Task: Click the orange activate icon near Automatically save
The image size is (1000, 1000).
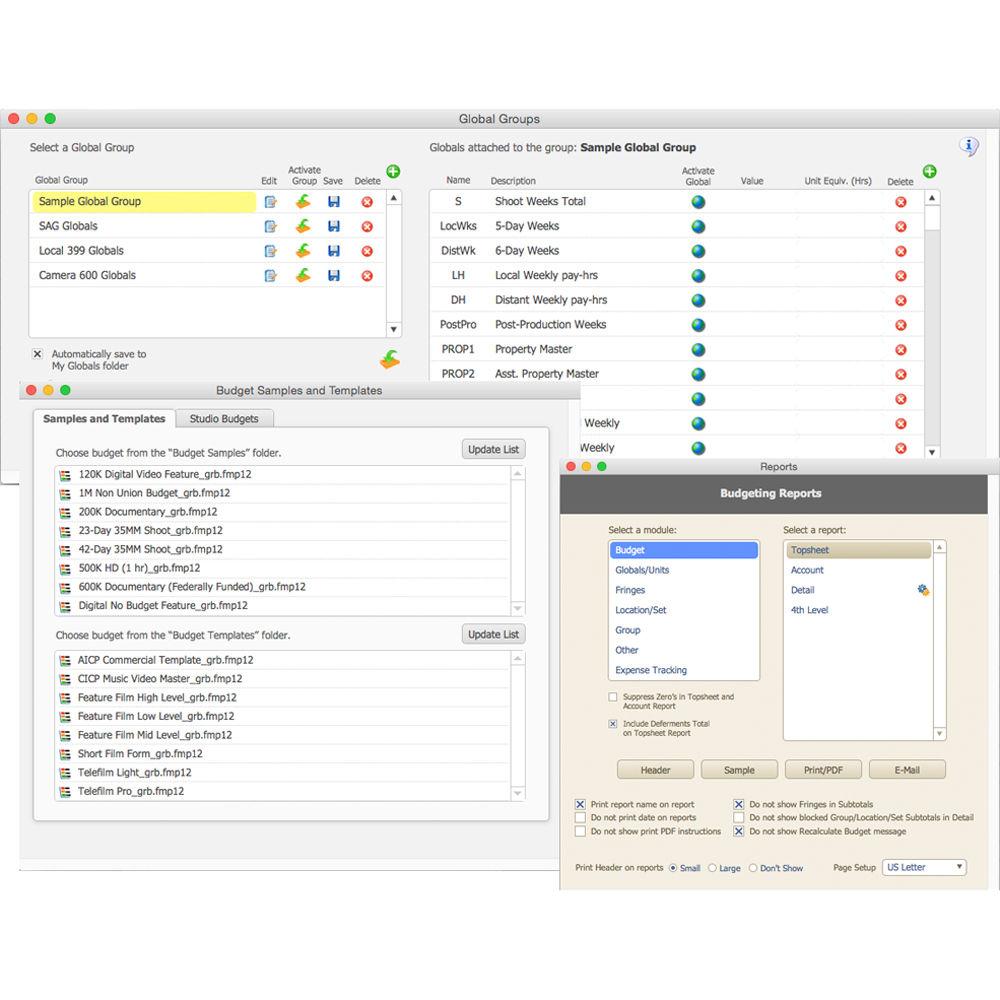Action: coord(389,358)
